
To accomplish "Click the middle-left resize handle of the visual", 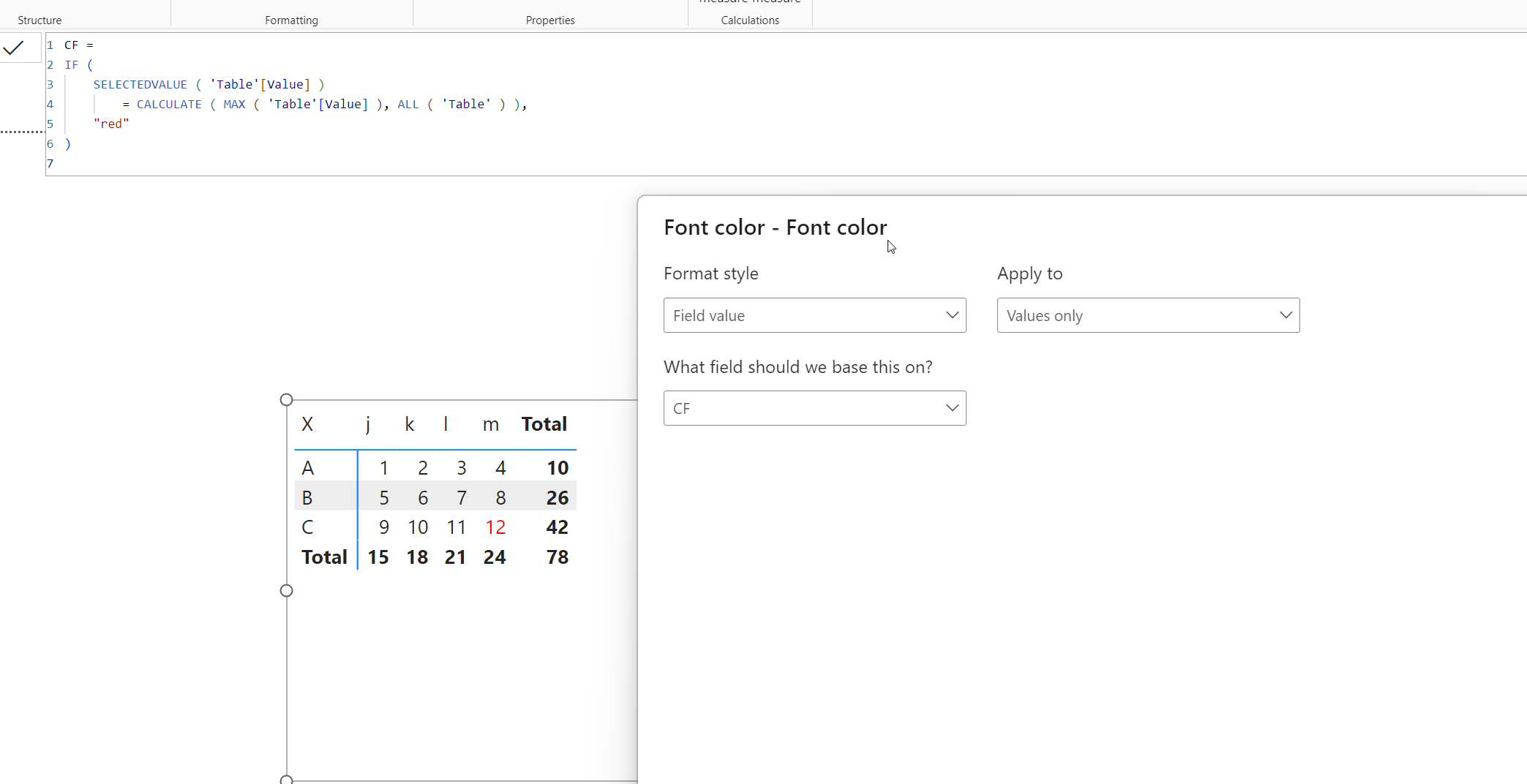I will tap(286, 590).
